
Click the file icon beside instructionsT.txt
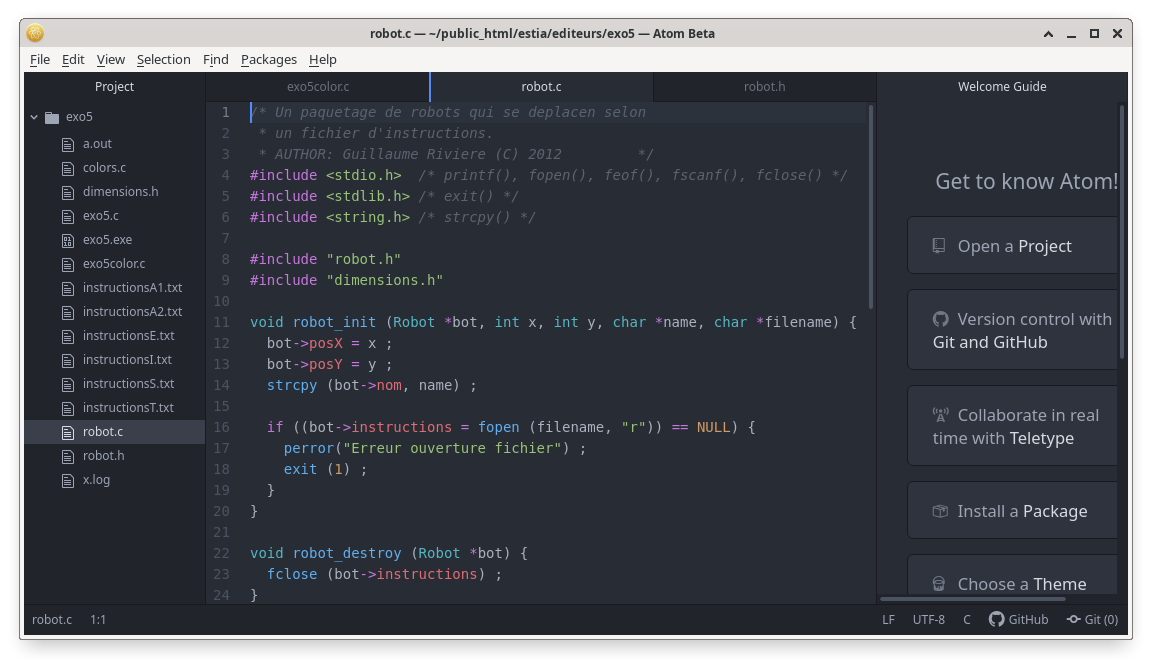coord(68,408)
